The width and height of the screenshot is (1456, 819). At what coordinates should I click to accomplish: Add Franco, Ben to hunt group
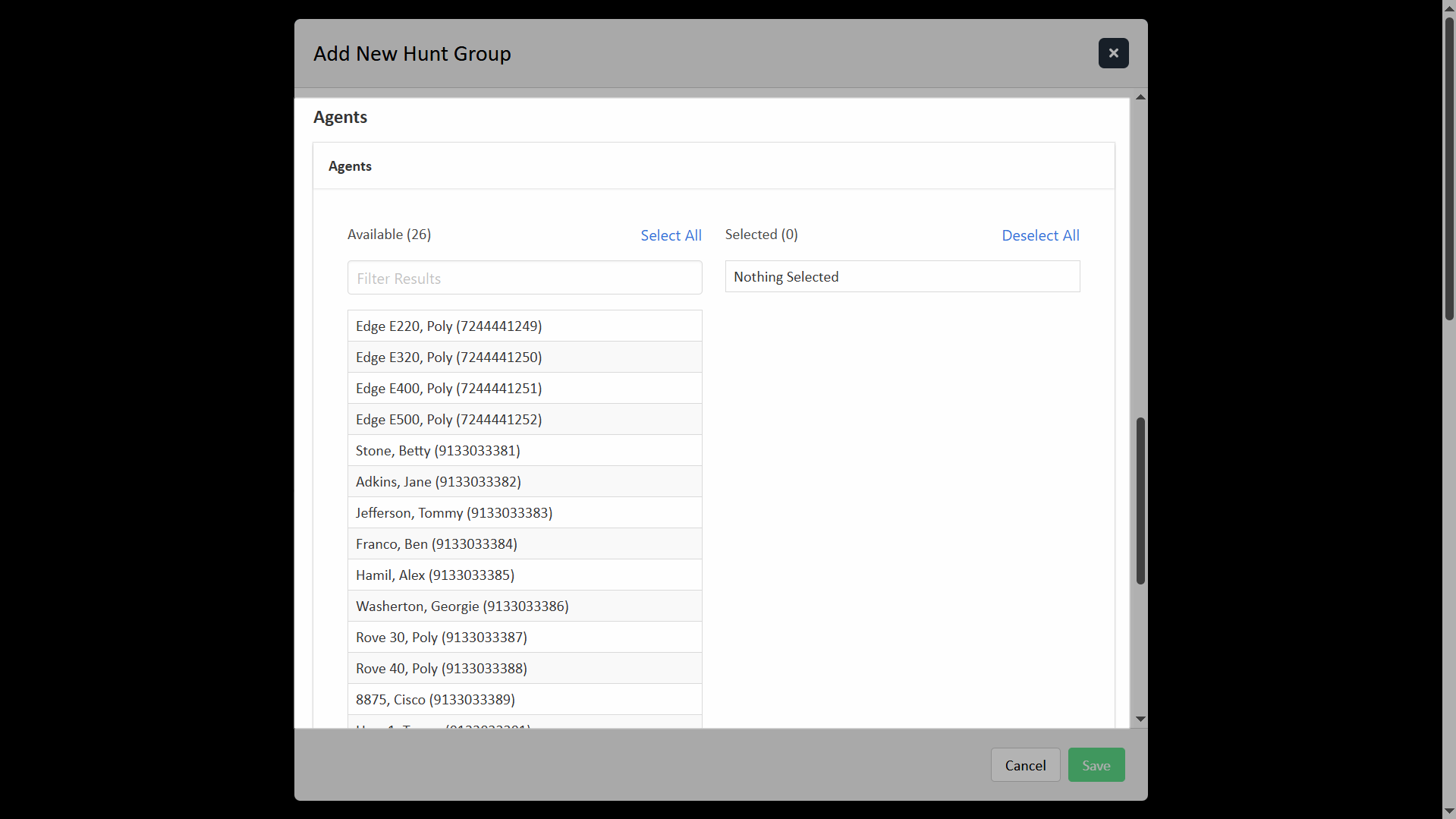click(x=524, y=543)
